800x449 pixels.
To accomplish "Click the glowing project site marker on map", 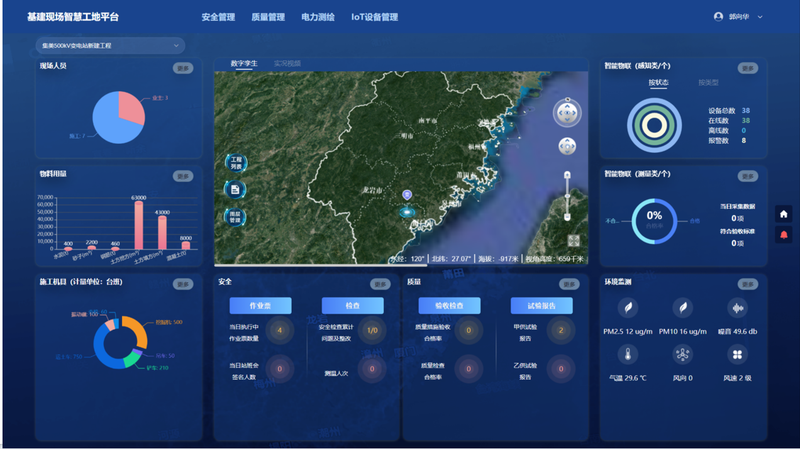I will coord(407,212).
